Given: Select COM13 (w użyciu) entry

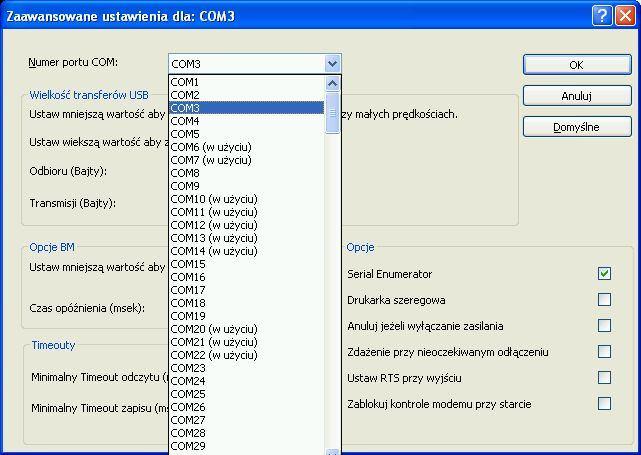Looking at the screenshot, I should [x=247, y=238].
